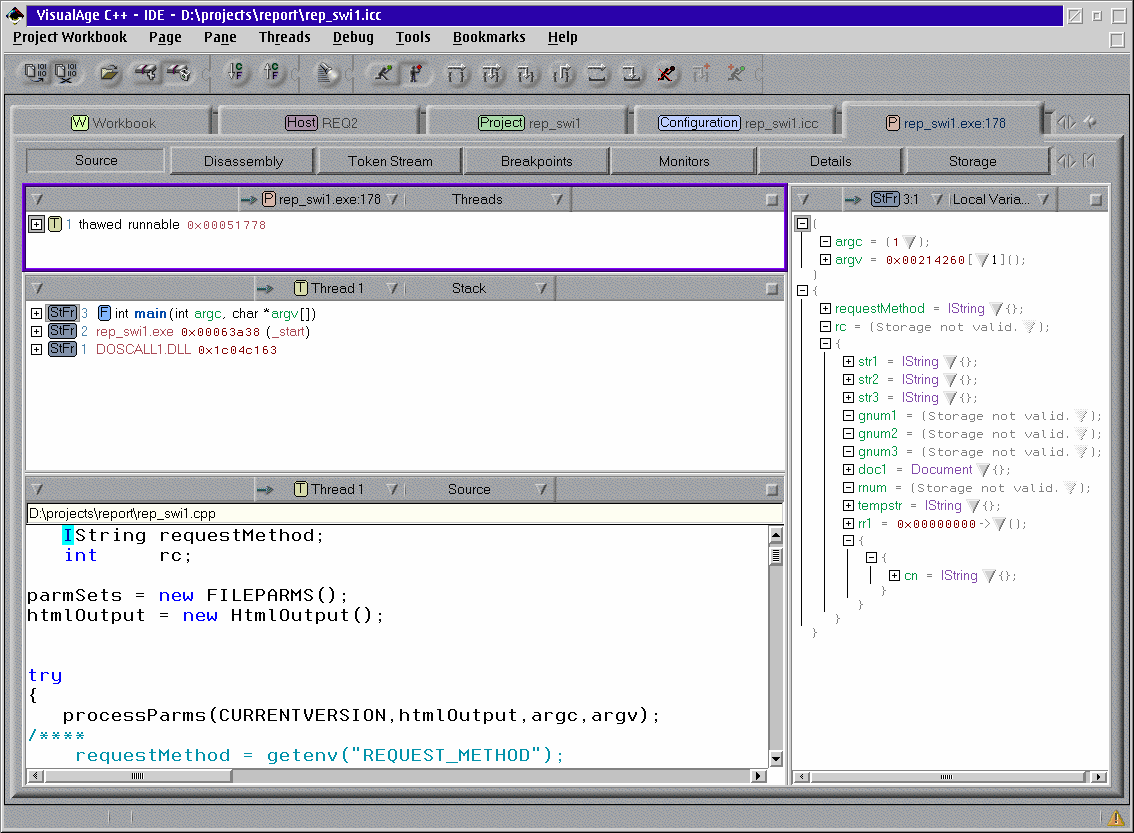Image resolution: width=1134 pixels, height=833 pixels.
Task: Click the source pane vertical scrollbar down arrow
Action: coord(776,759)
